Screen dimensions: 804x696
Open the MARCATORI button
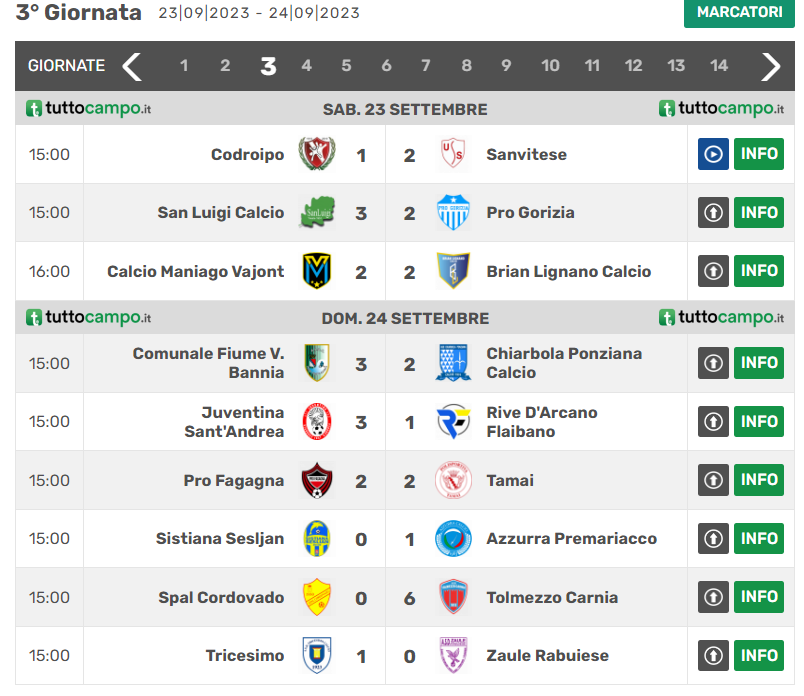(739, 13)
